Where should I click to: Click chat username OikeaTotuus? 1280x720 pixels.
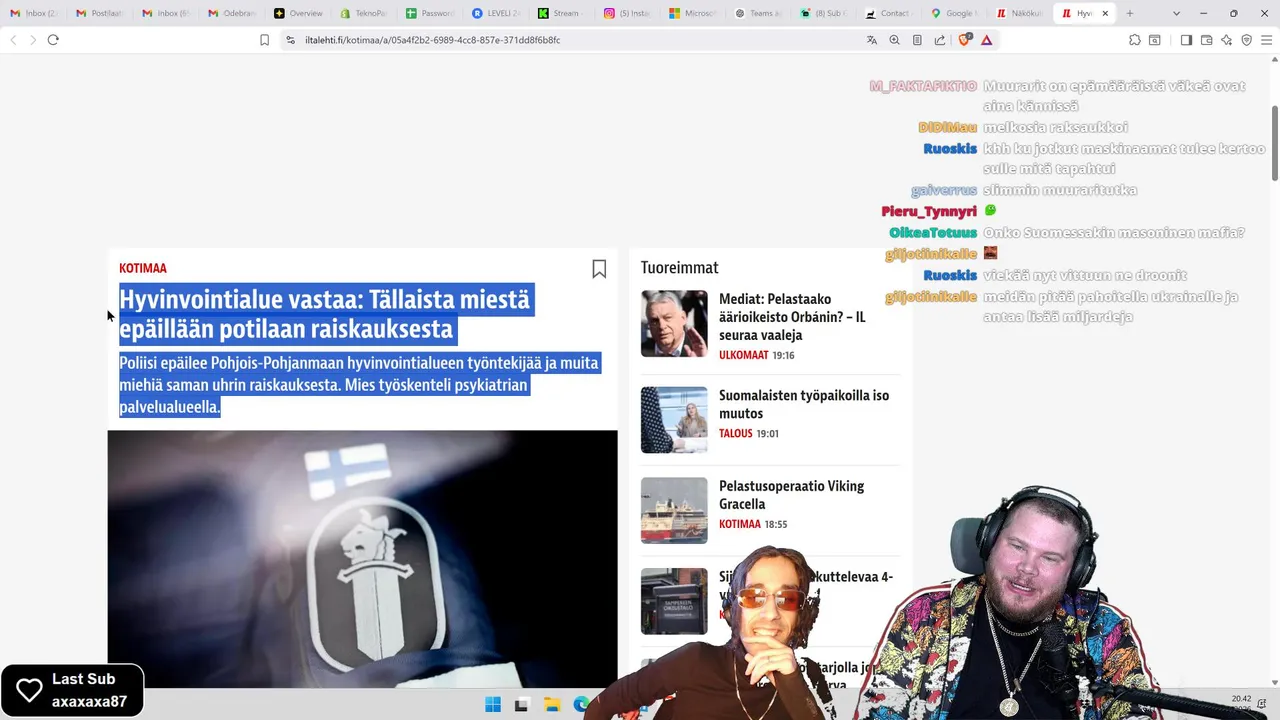tap(933, 233)
